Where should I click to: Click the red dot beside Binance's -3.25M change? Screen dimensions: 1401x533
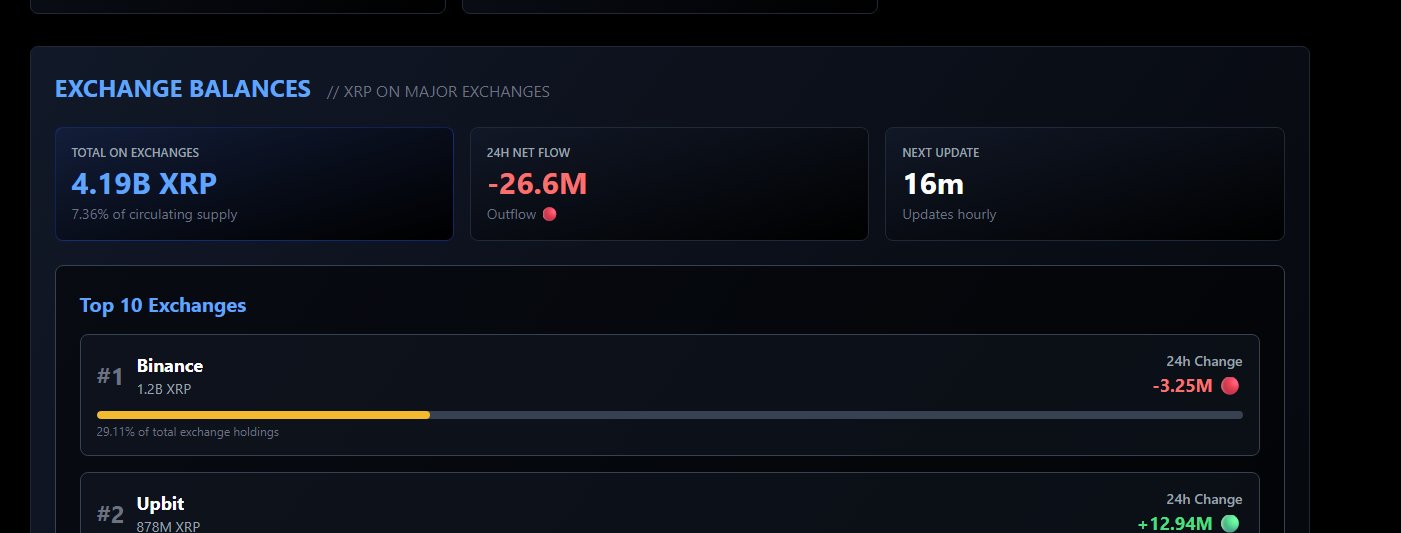tap(1230, 386)
